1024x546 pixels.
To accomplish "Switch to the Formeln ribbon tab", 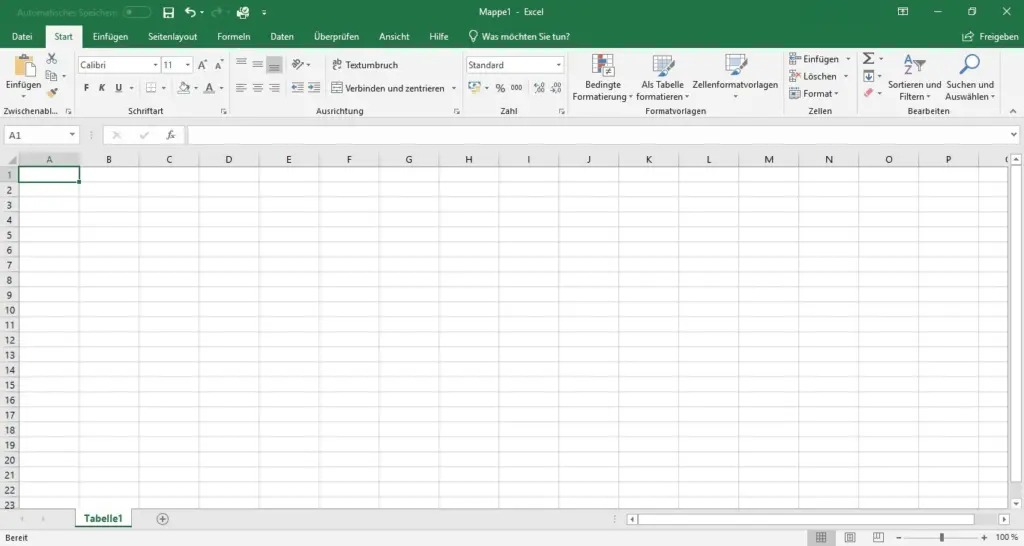I will 233,37.
